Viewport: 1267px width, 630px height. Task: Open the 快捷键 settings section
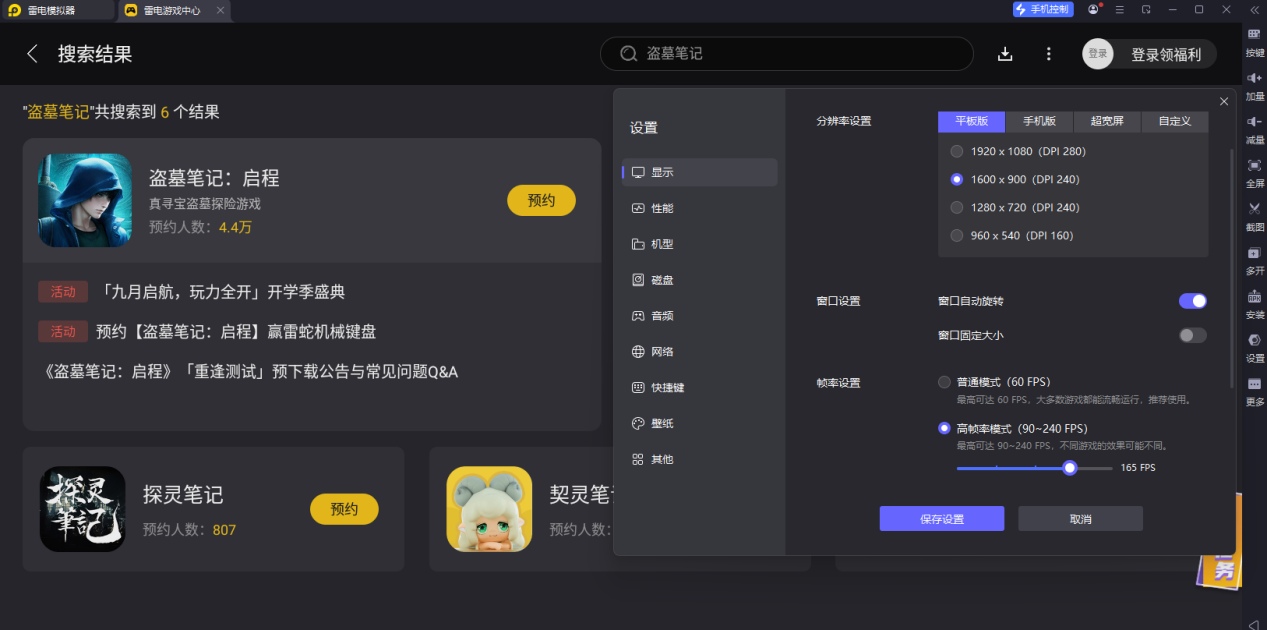[699, 387]
